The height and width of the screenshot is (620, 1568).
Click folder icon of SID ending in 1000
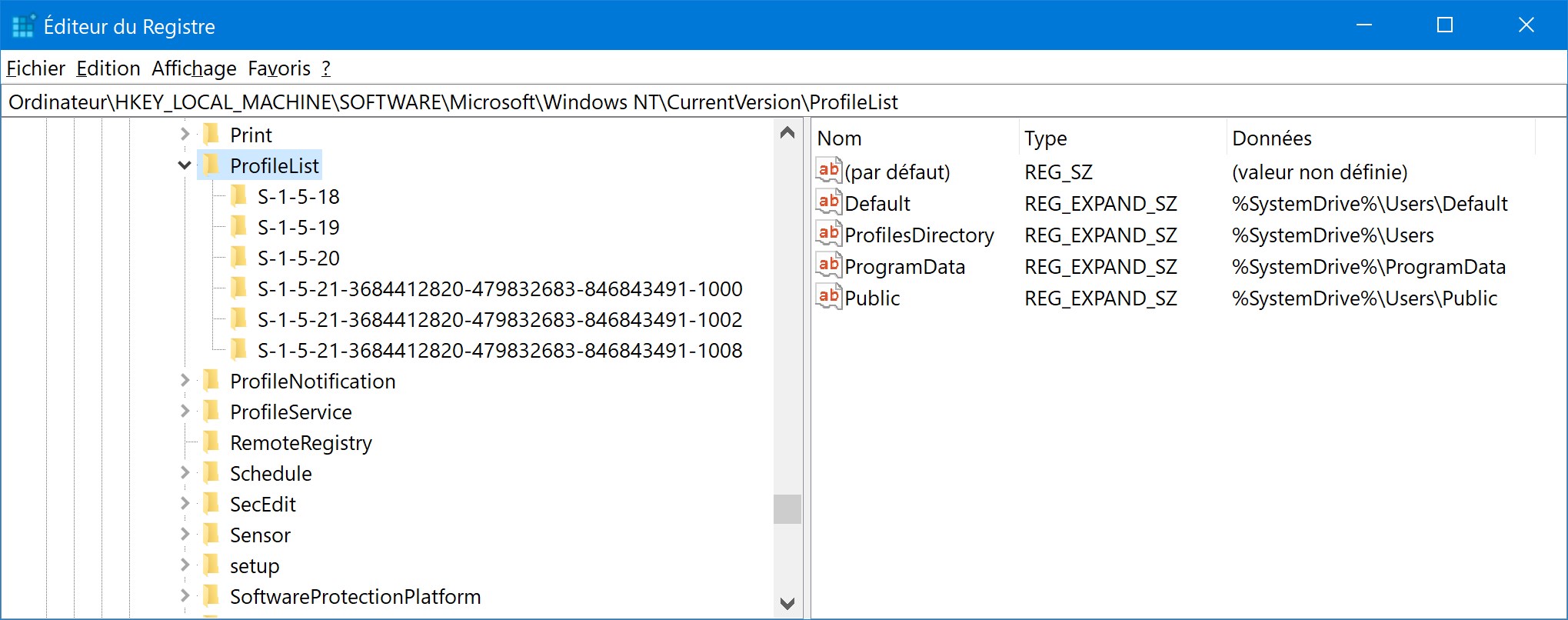tap(239, 288)
